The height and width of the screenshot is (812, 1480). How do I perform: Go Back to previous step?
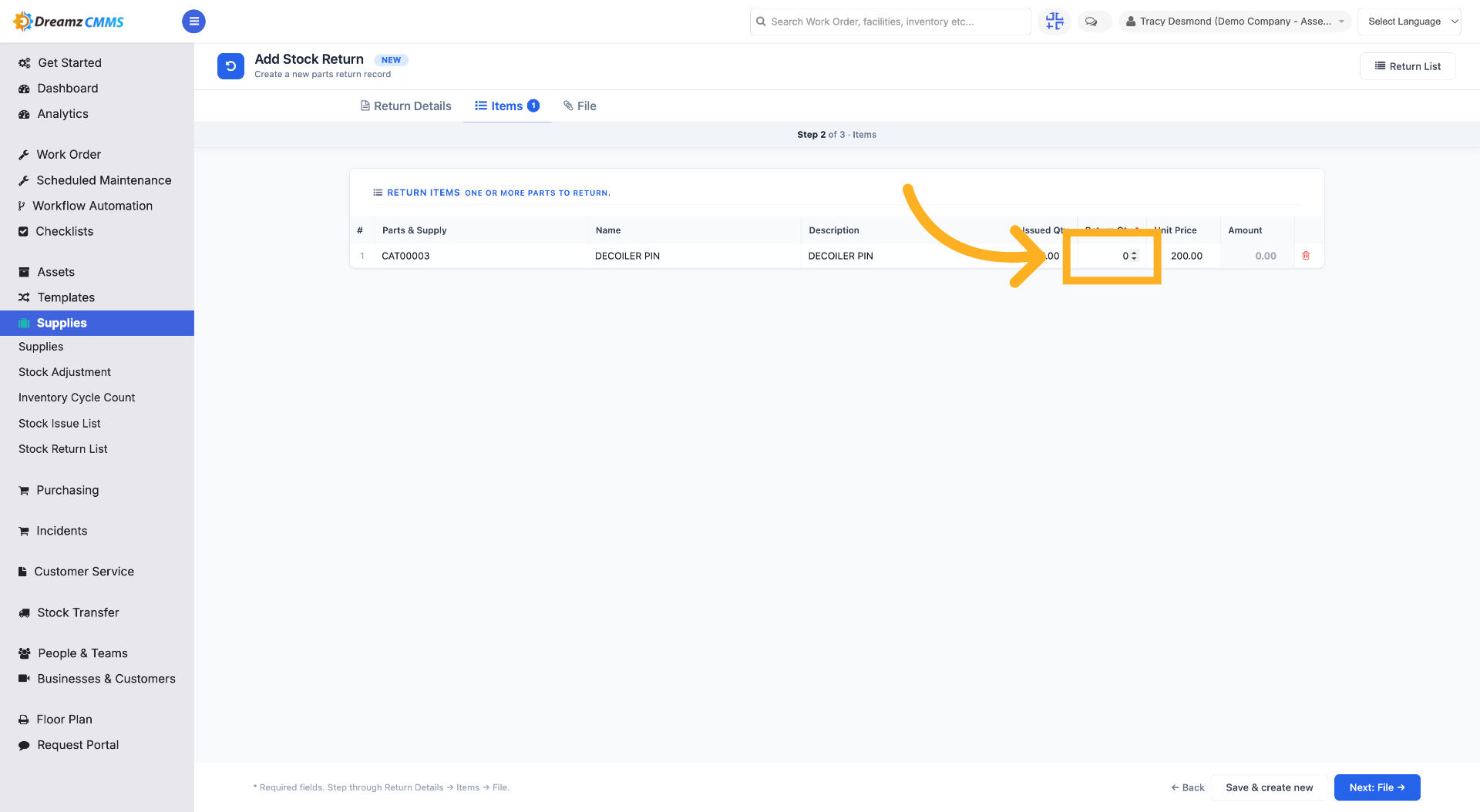click(x=1188, y=787)
